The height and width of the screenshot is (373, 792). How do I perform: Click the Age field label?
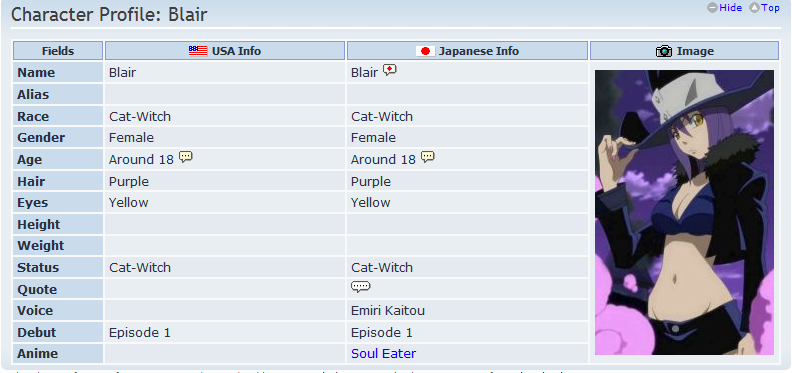tap(29, 160)
